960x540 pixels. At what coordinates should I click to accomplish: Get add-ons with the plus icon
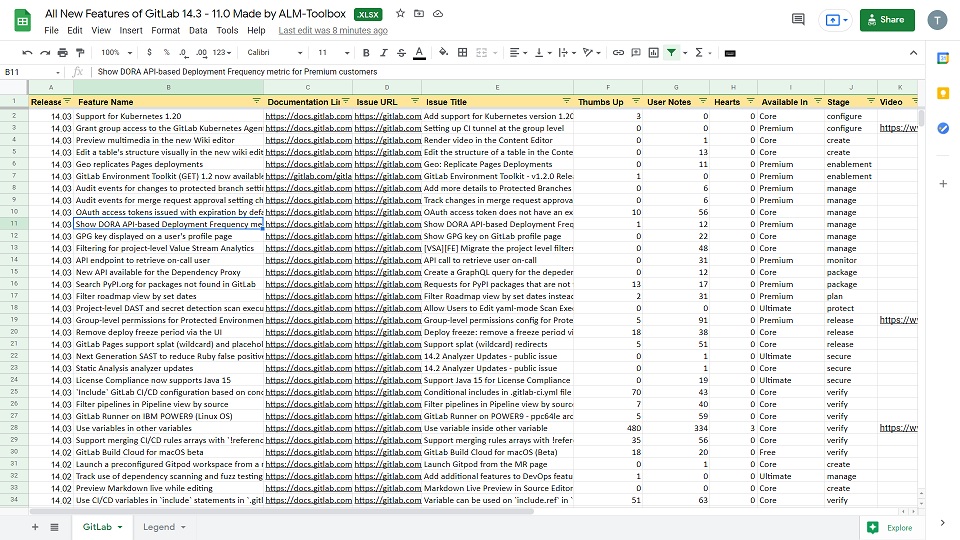943,184
